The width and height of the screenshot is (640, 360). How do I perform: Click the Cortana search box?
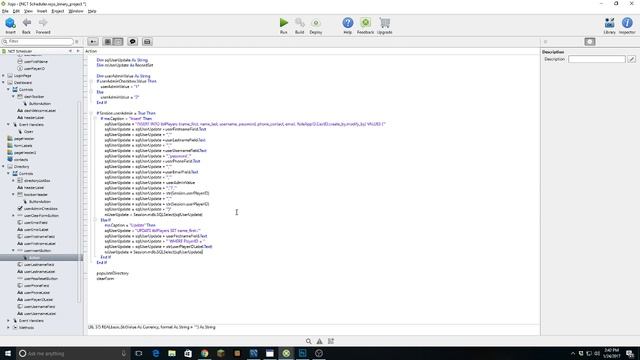pyautogui.click(x=73, y=353)
